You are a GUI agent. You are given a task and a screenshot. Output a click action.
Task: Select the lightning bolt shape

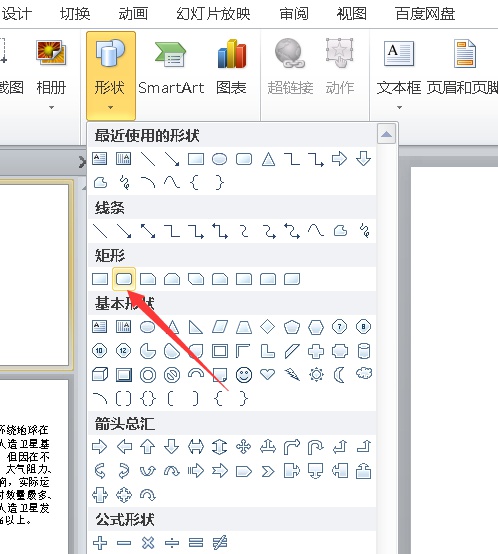point(292,374)
